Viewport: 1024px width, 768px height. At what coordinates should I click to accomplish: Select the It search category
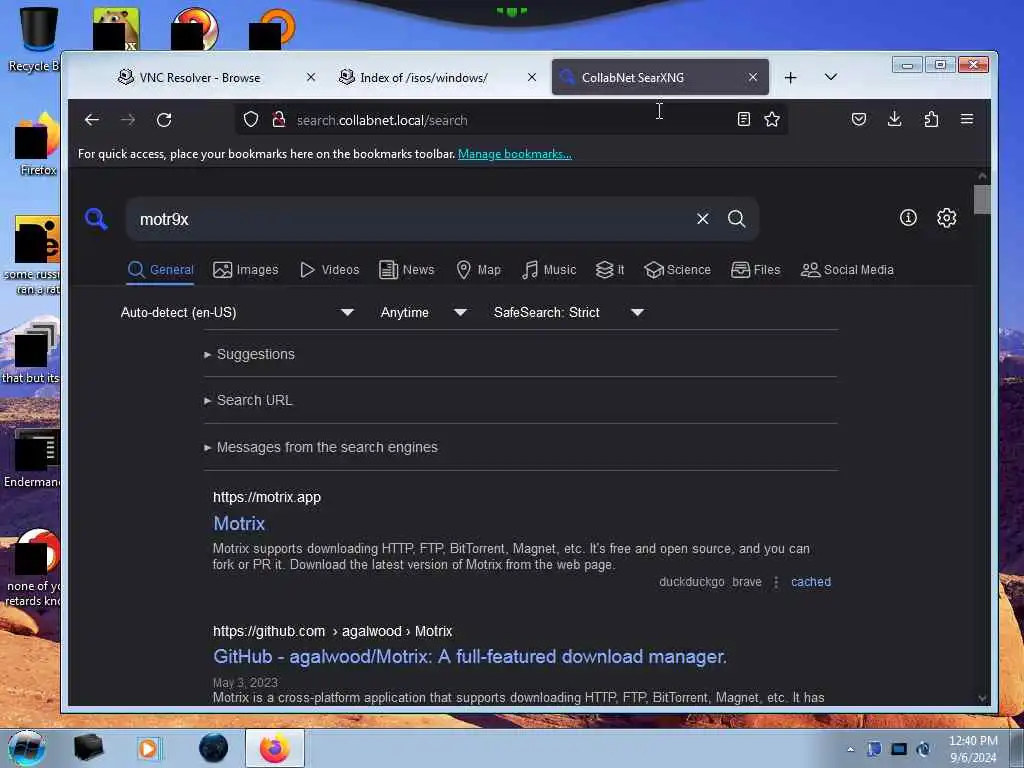pos(610,270)
